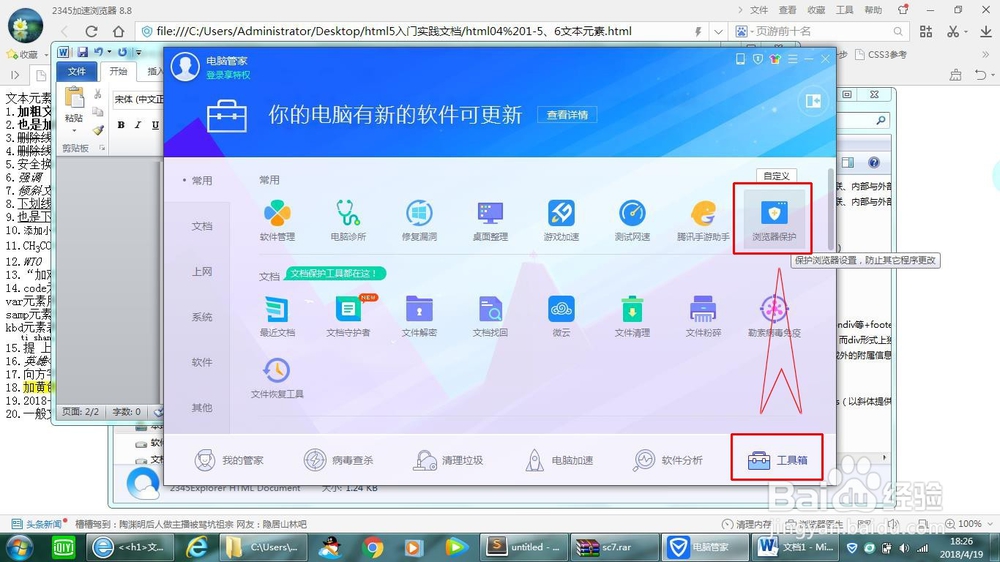Open 修复漏洞 vulnerability repair tool
Screen dimensions: 1000x562
pyautogui.click(x=419, y=221)
